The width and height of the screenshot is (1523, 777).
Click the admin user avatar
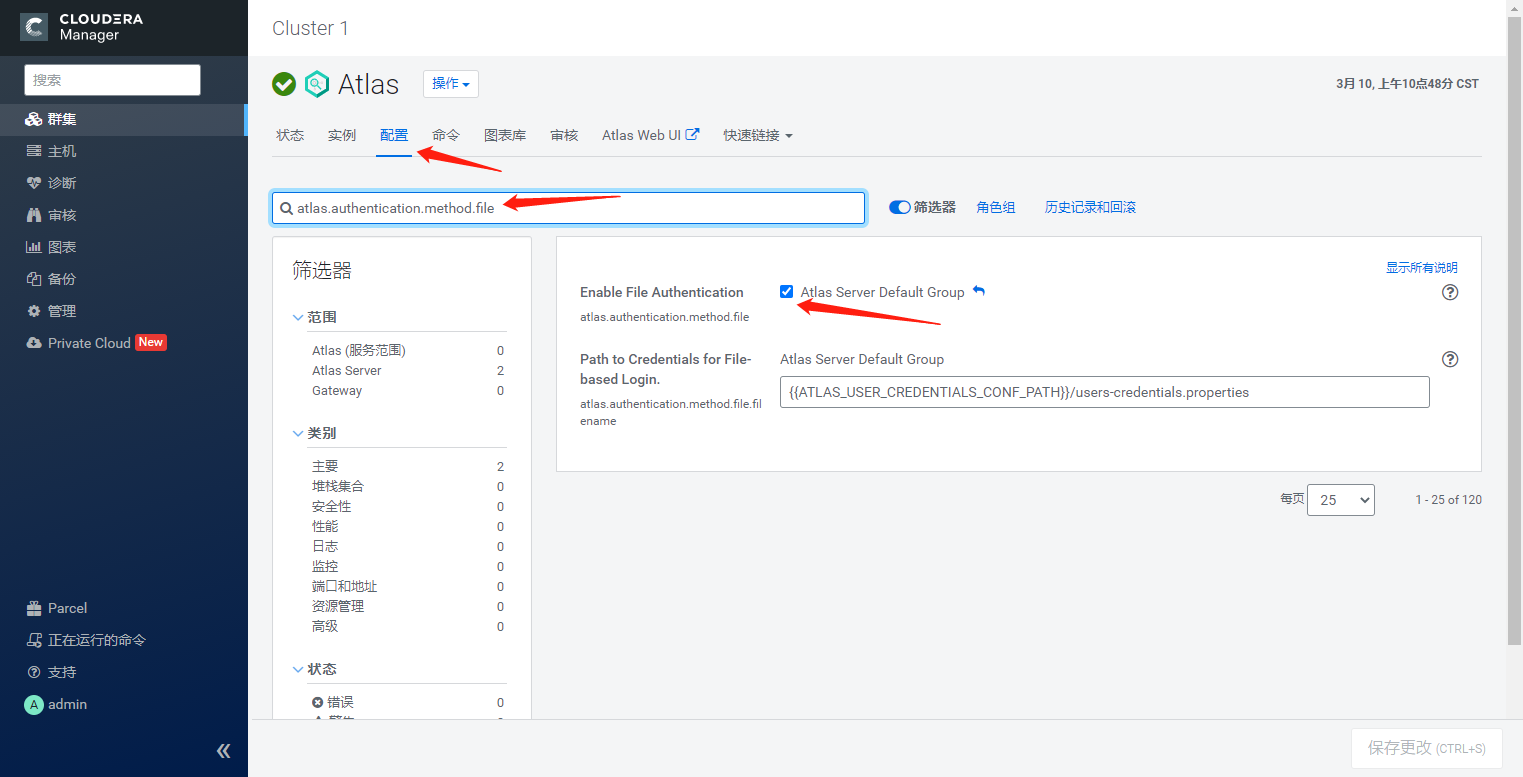pyautogui.click(x=34, y=704)
